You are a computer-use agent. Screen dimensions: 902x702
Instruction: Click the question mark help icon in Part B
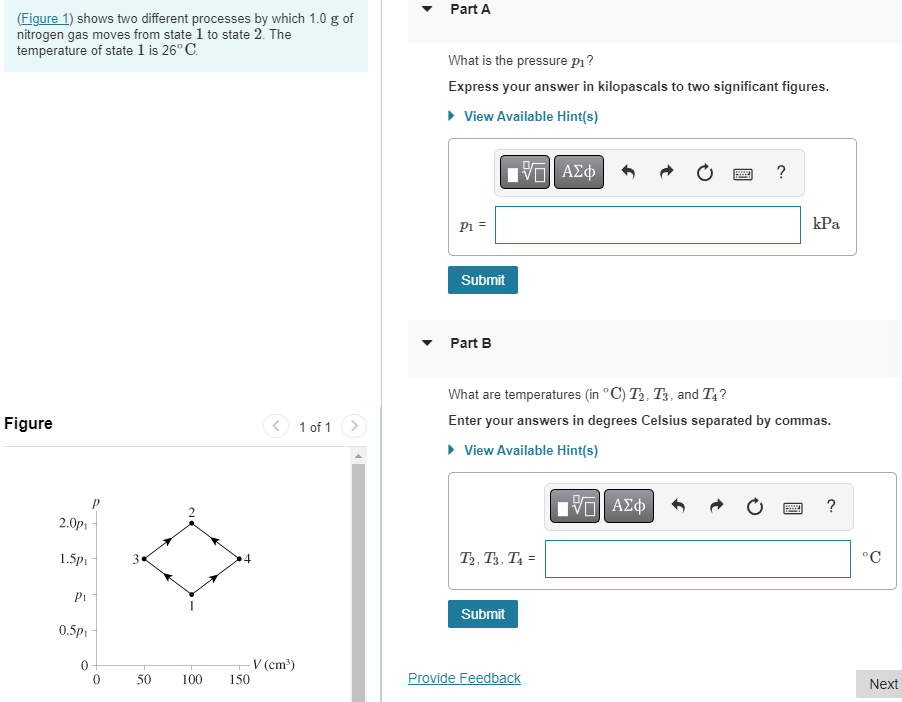pos(830,507)
